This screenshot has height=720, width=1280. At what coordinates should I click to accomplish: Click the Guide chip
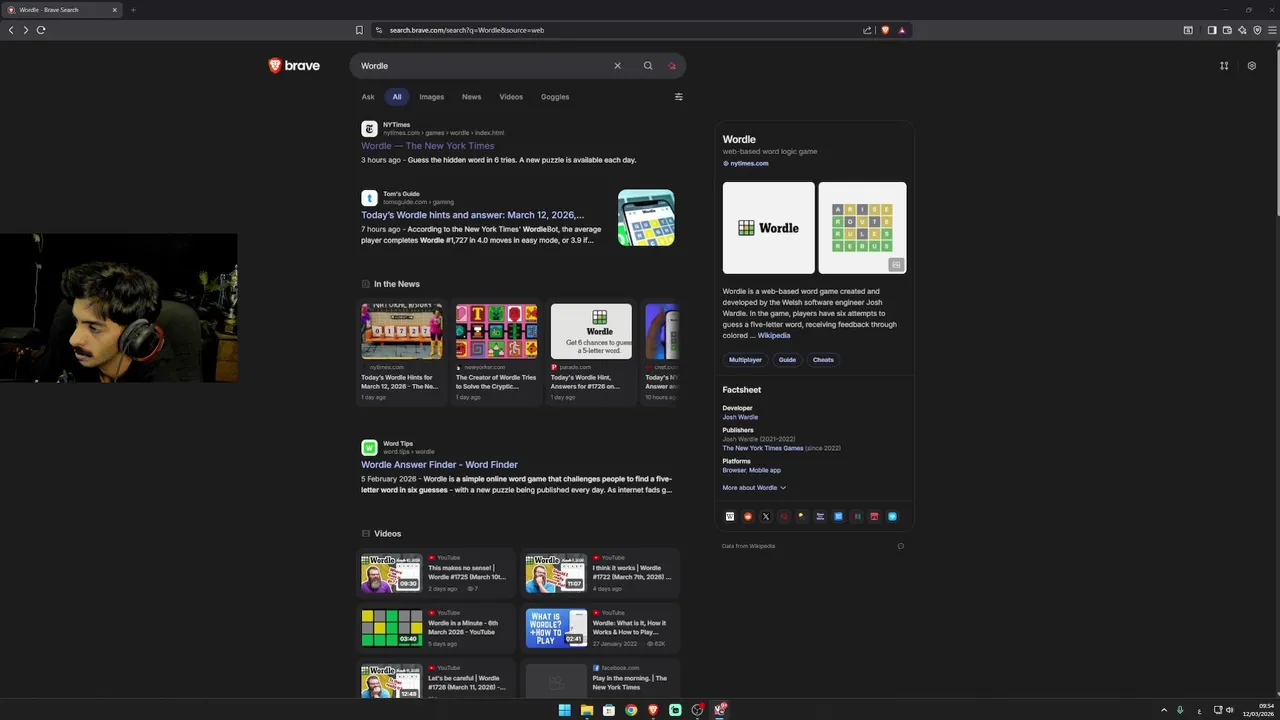pos(787,360)
